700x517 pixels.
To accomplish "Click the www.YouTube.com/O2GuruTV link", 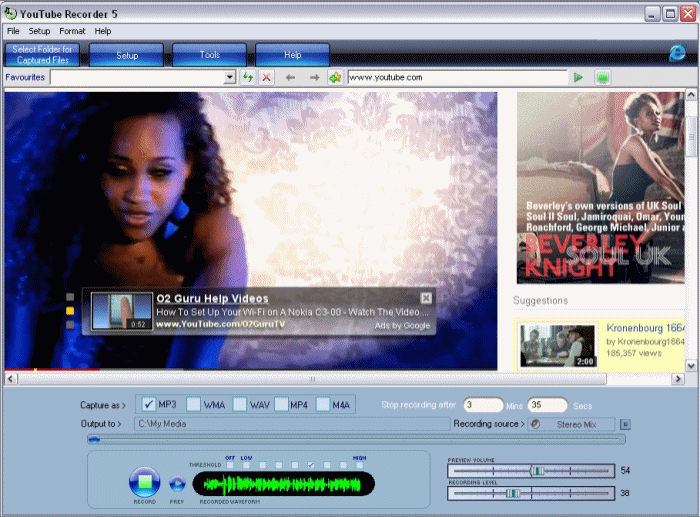I will pyautogui.click(x=221, y=324).
